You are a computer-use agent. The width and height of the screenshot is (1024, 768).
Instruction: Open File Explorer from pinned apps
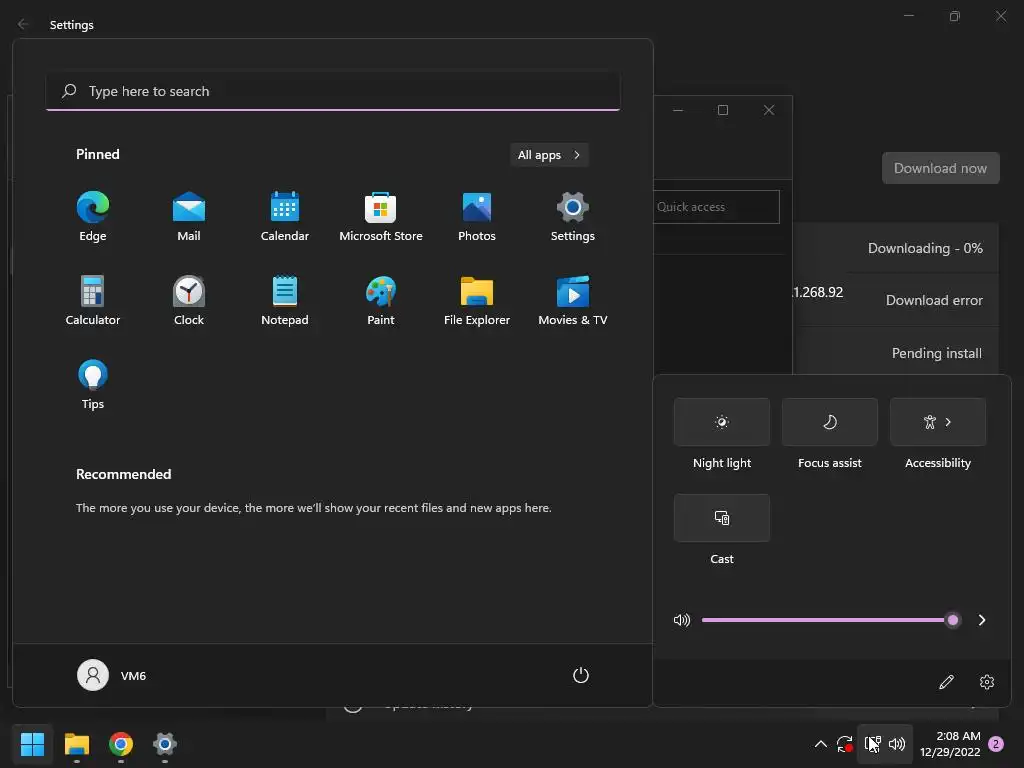click(x=477, y=300)
